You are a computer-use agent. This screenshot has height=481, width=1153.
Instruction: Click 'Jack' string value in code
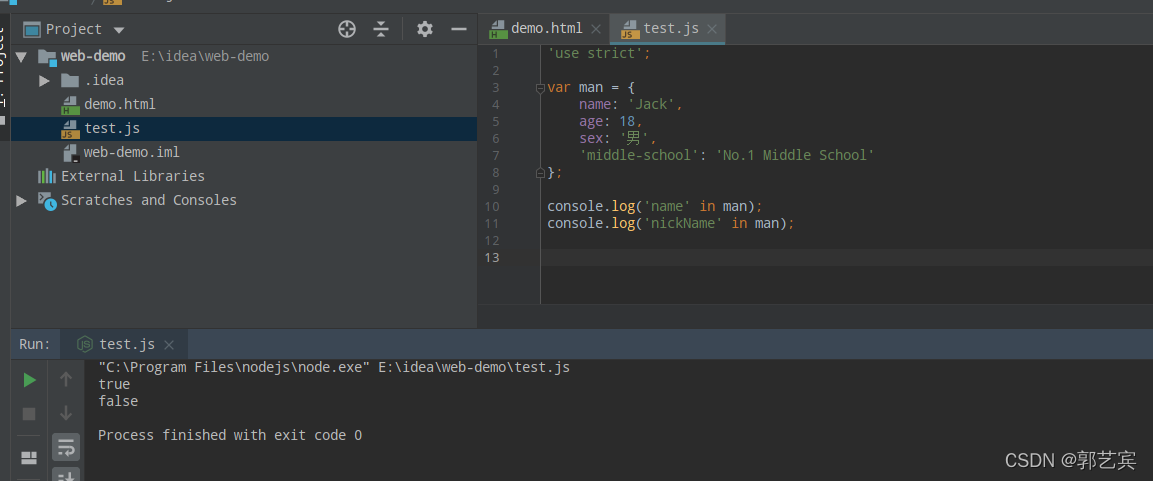pos(650,104)
